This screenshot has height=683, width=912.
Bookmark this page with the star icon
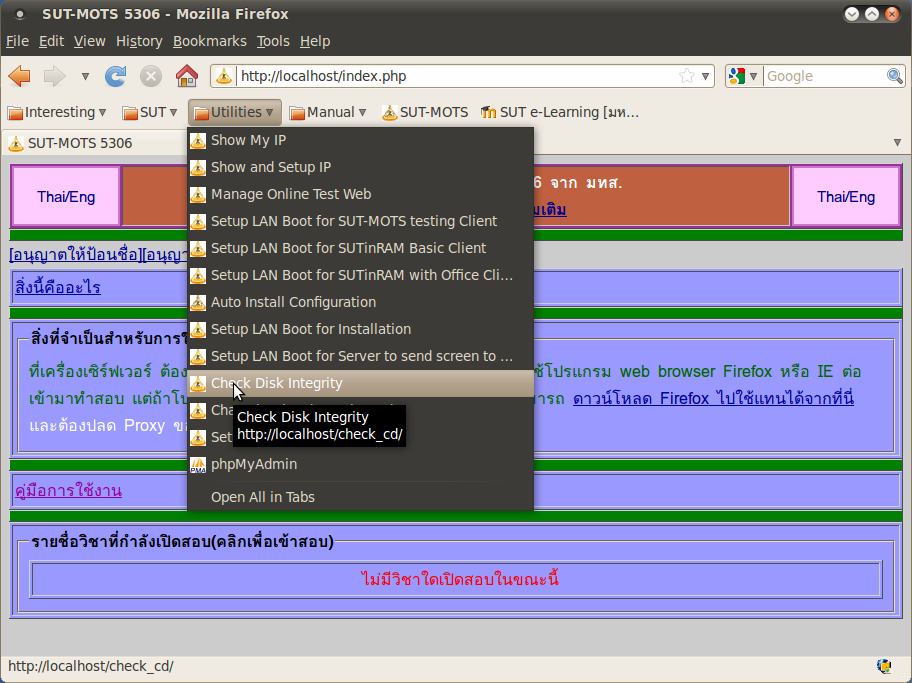[x=687, y=76]
